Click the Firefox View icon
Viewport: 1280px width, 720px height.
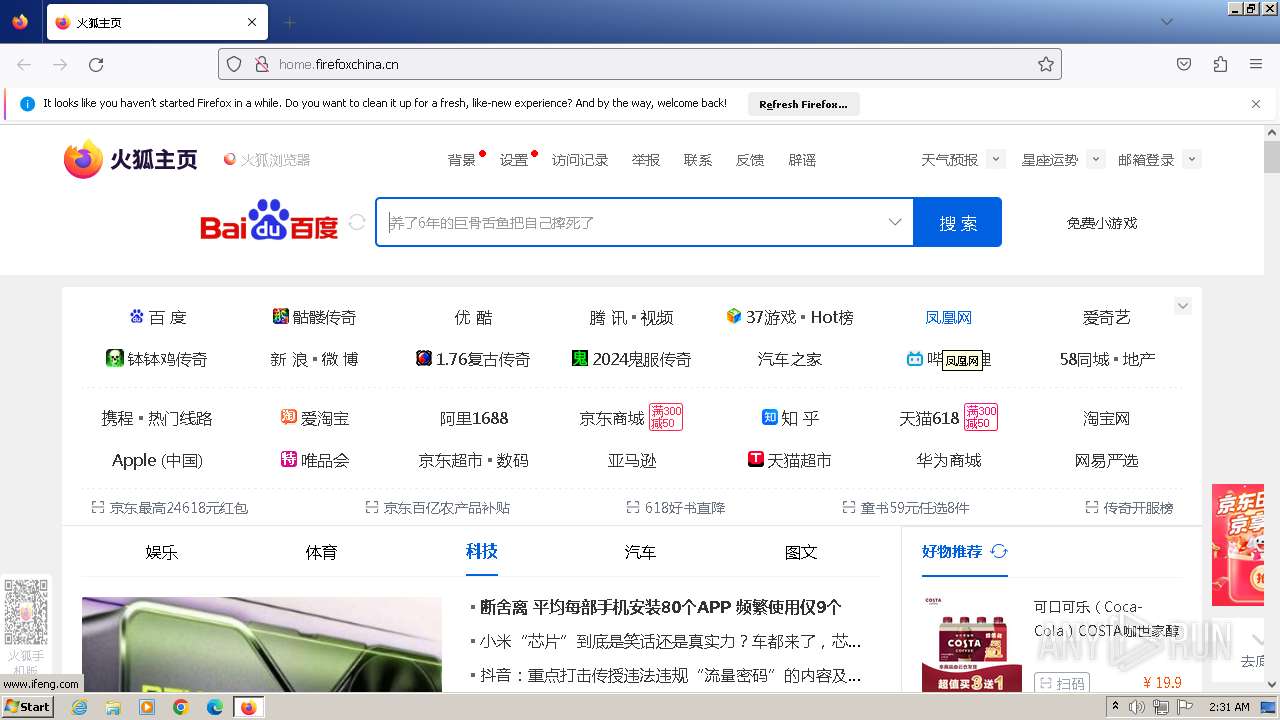(20, 22)
